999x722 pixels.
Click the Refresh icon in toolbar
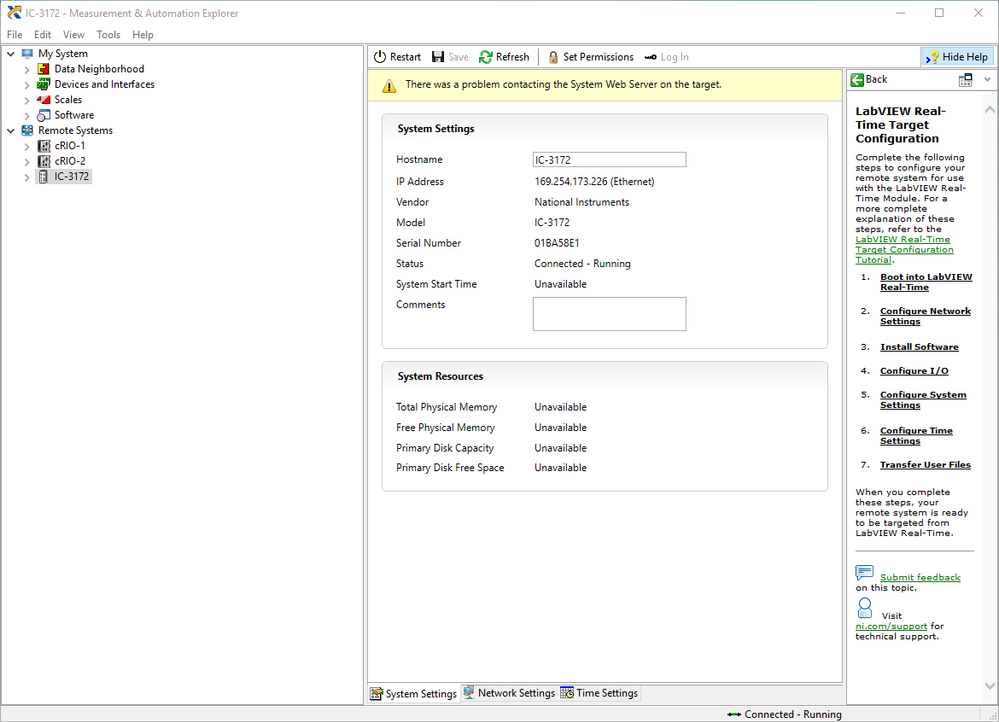pyautogui.click(x=486, y=57)
